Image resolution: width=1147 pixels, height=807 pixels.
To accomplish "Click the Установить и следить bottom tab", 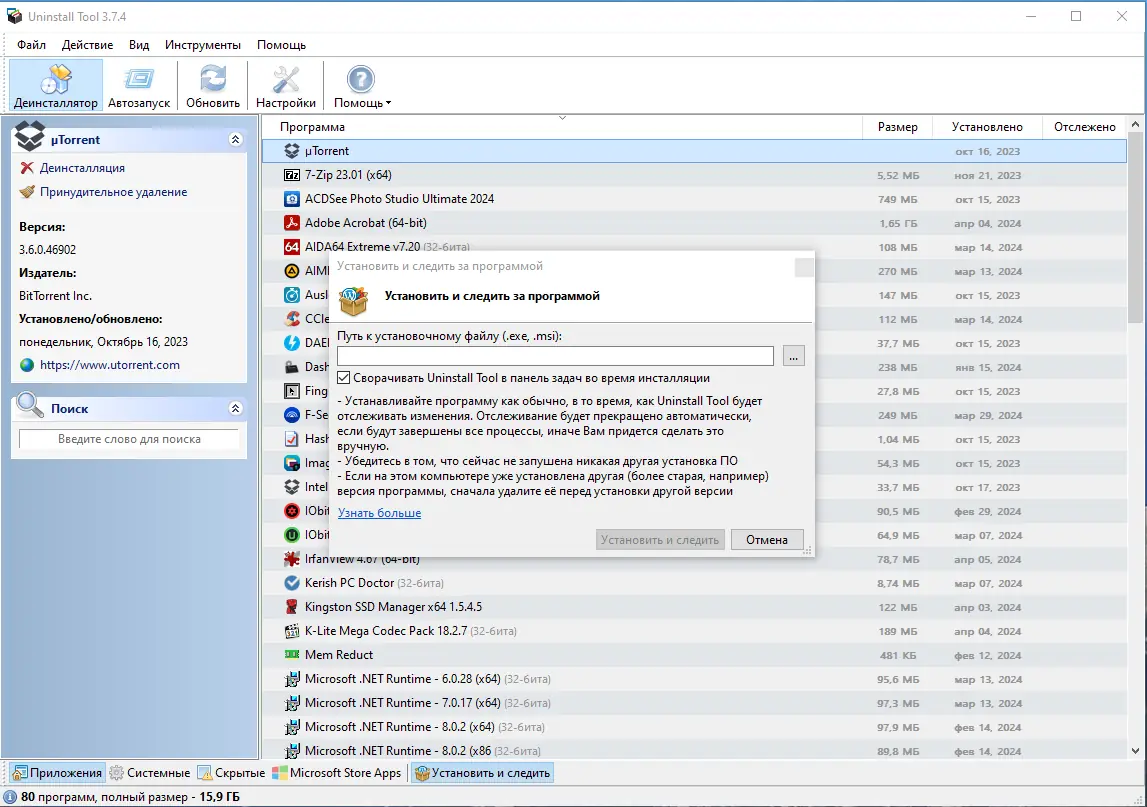I will tap(482, 773).
